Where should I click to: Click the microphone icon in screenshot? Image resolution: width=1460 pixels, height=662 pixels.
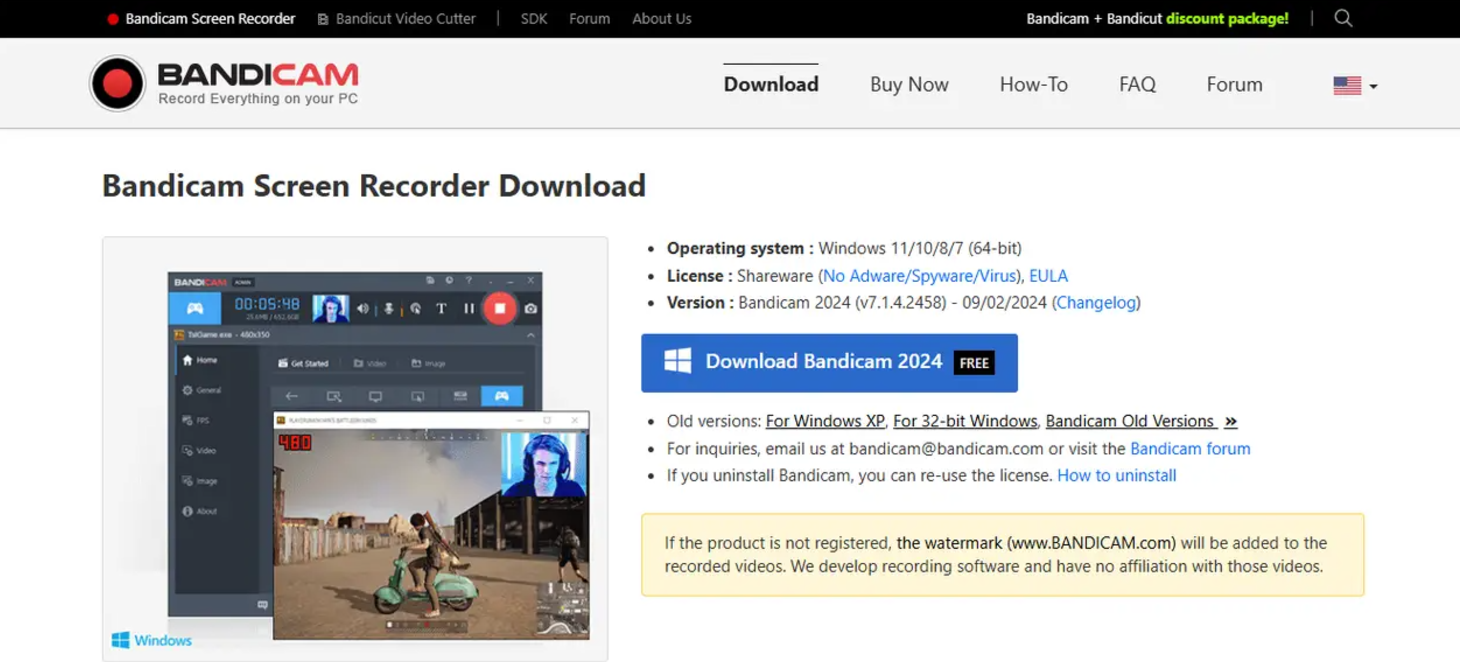[389, 309]
